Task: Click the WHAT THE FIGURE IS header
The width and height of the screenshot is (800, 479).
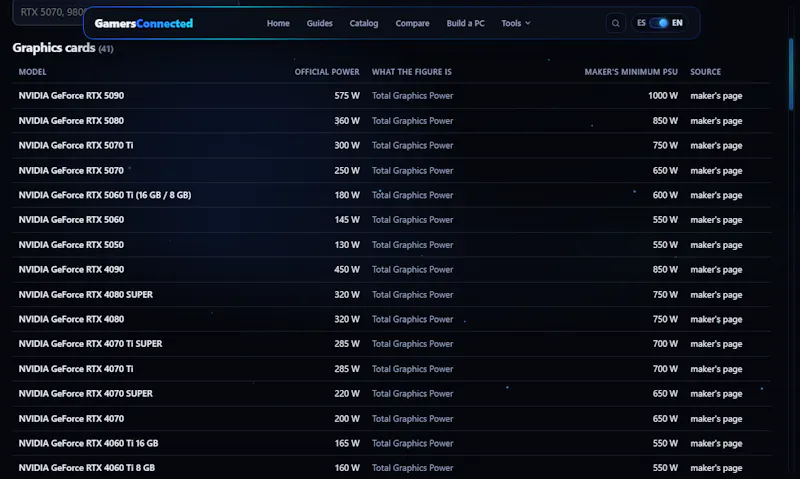Action: [411, 72]
